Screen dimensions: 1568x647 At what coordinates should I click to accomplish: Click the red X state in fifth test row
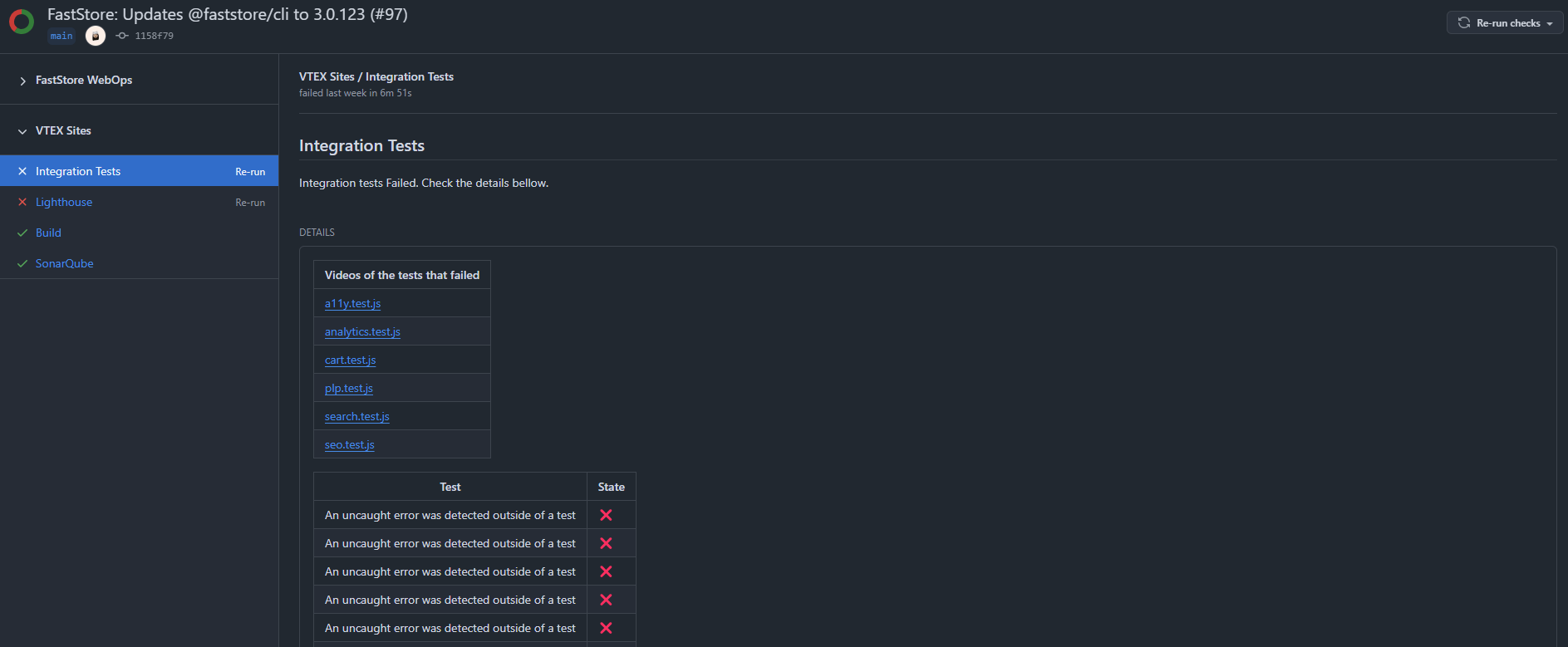pos(606,628)
